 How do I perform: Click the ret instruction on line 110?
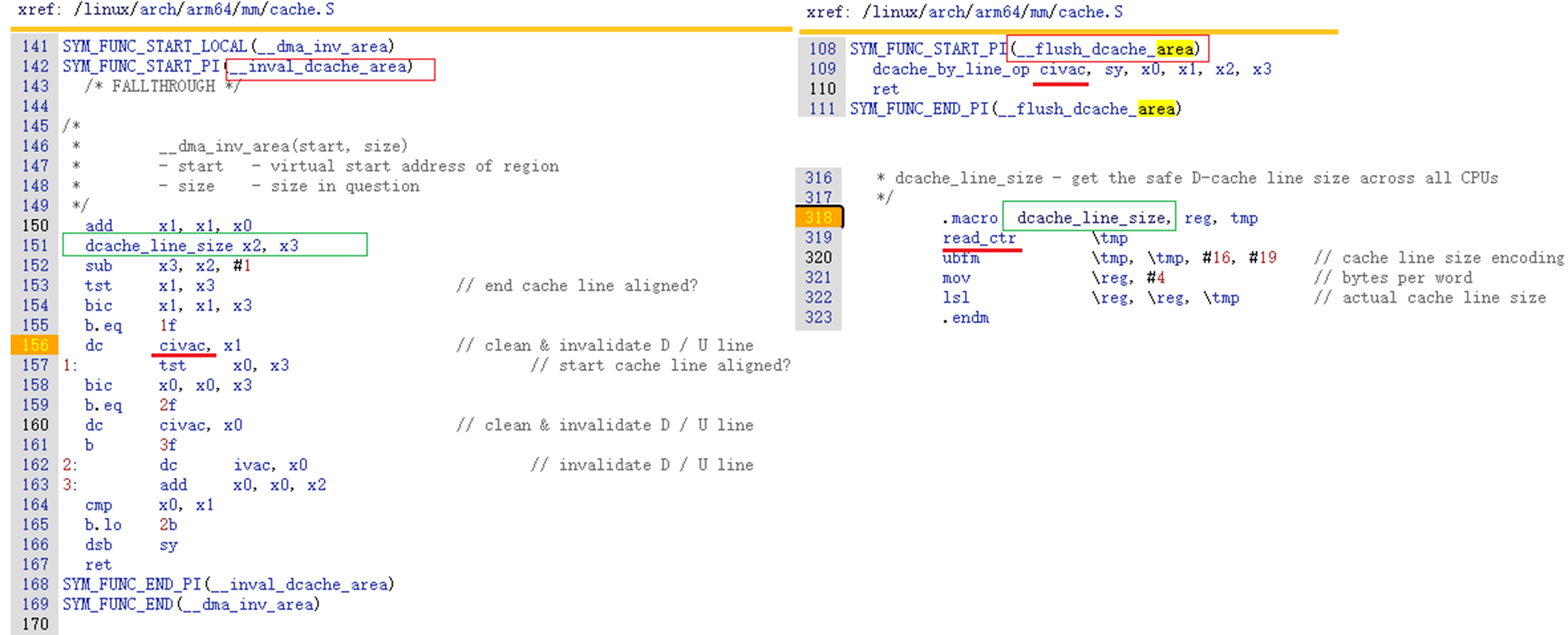pos(885,89)
